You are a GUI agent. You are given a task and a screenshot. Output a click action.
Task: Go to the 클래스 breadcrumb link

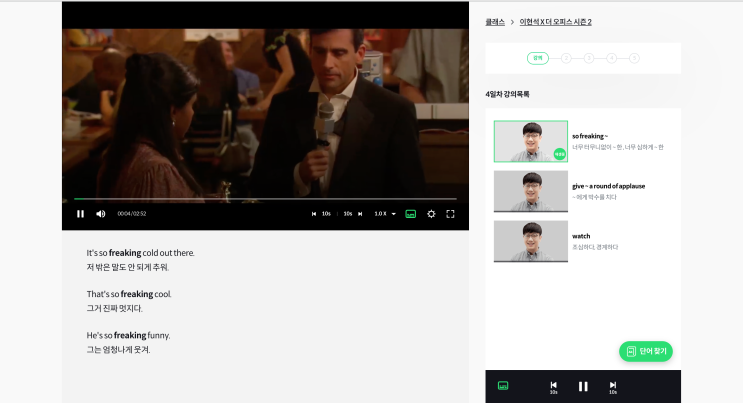coord(495,22)
